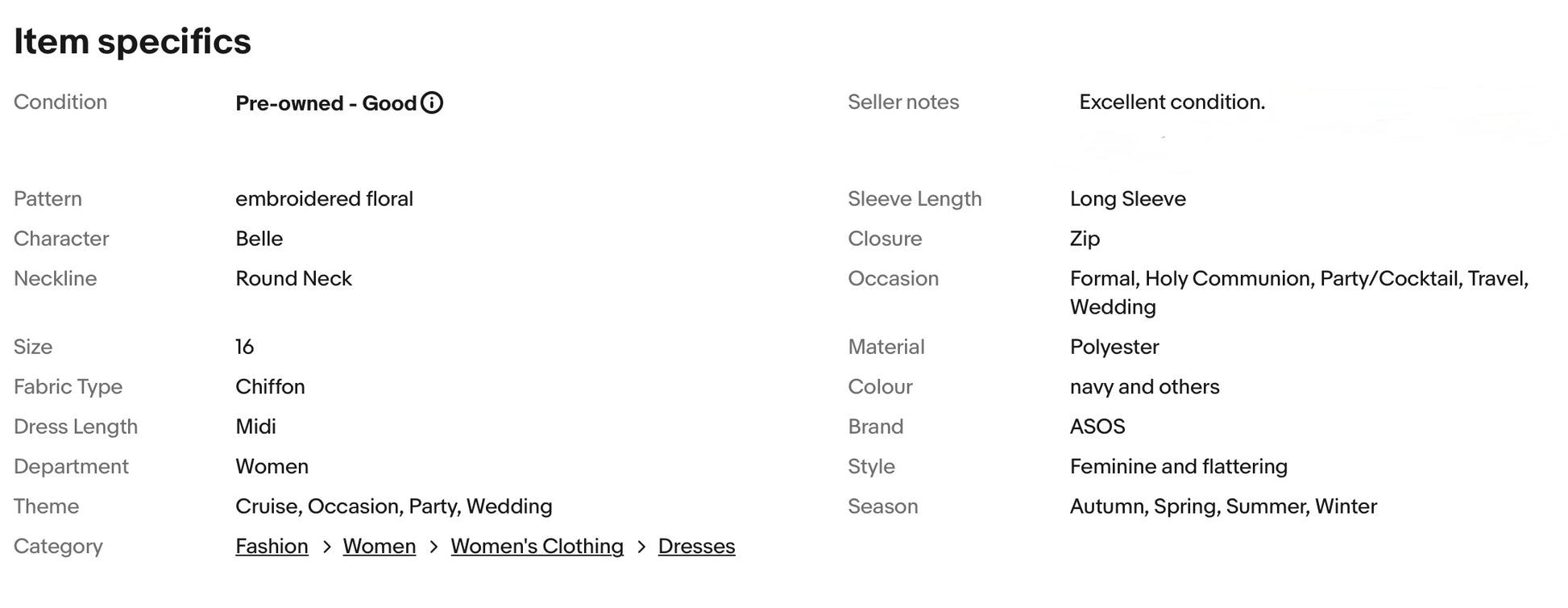1568x608 pixels.
Task: Click the Belle character value
Action: (259, 239)
